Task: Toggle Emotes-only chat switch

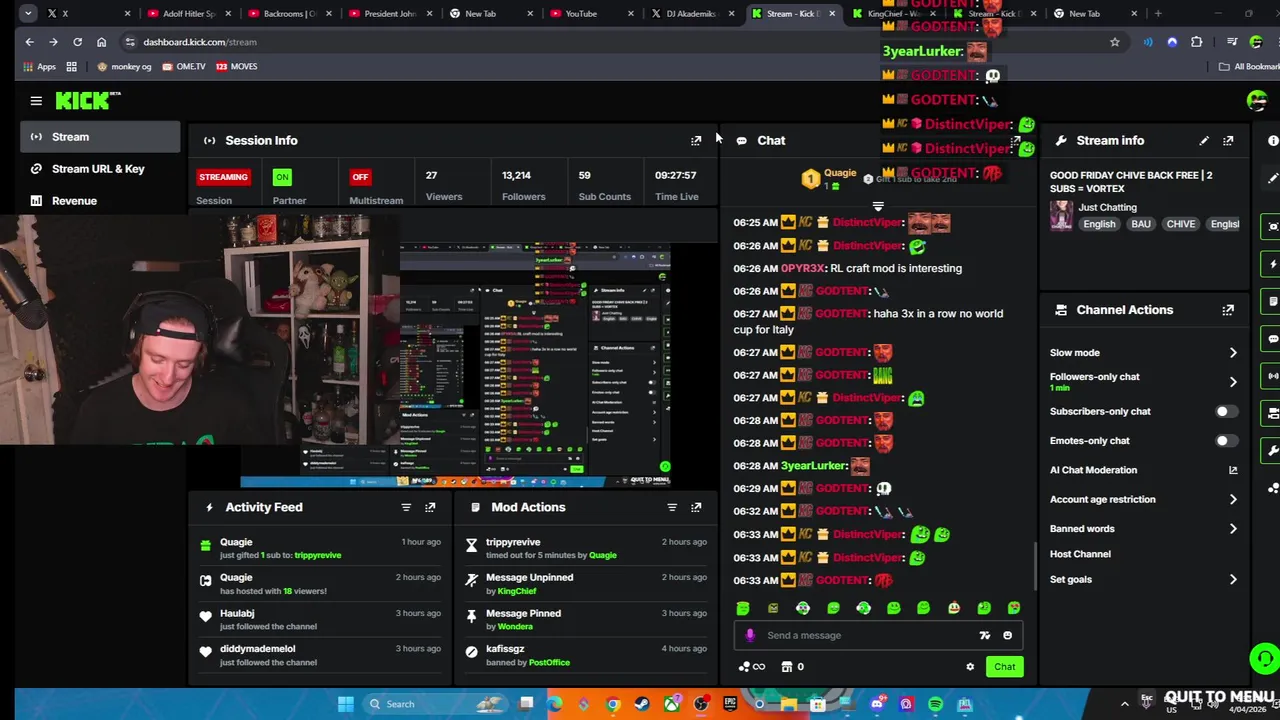Action: [x=1226, y=441]
